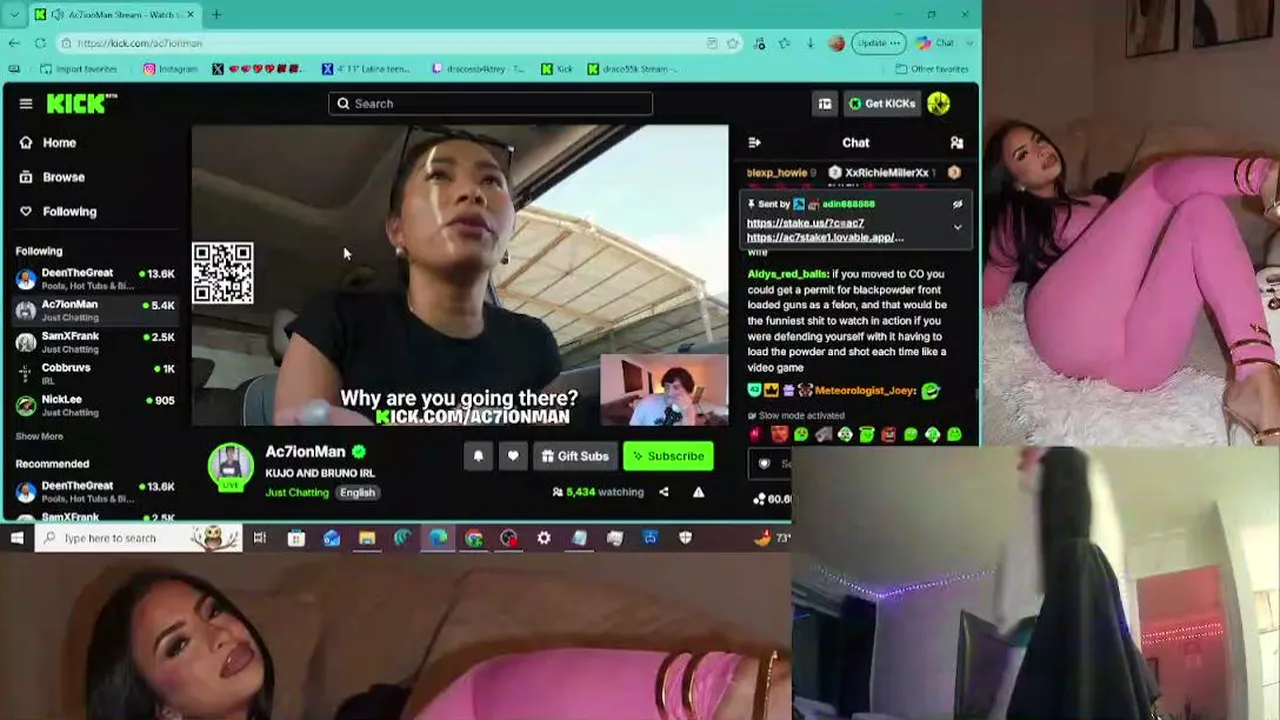The image size is (1280, 720).
Task: Open the tab list dropdown arrow
Action: [14, 14]
